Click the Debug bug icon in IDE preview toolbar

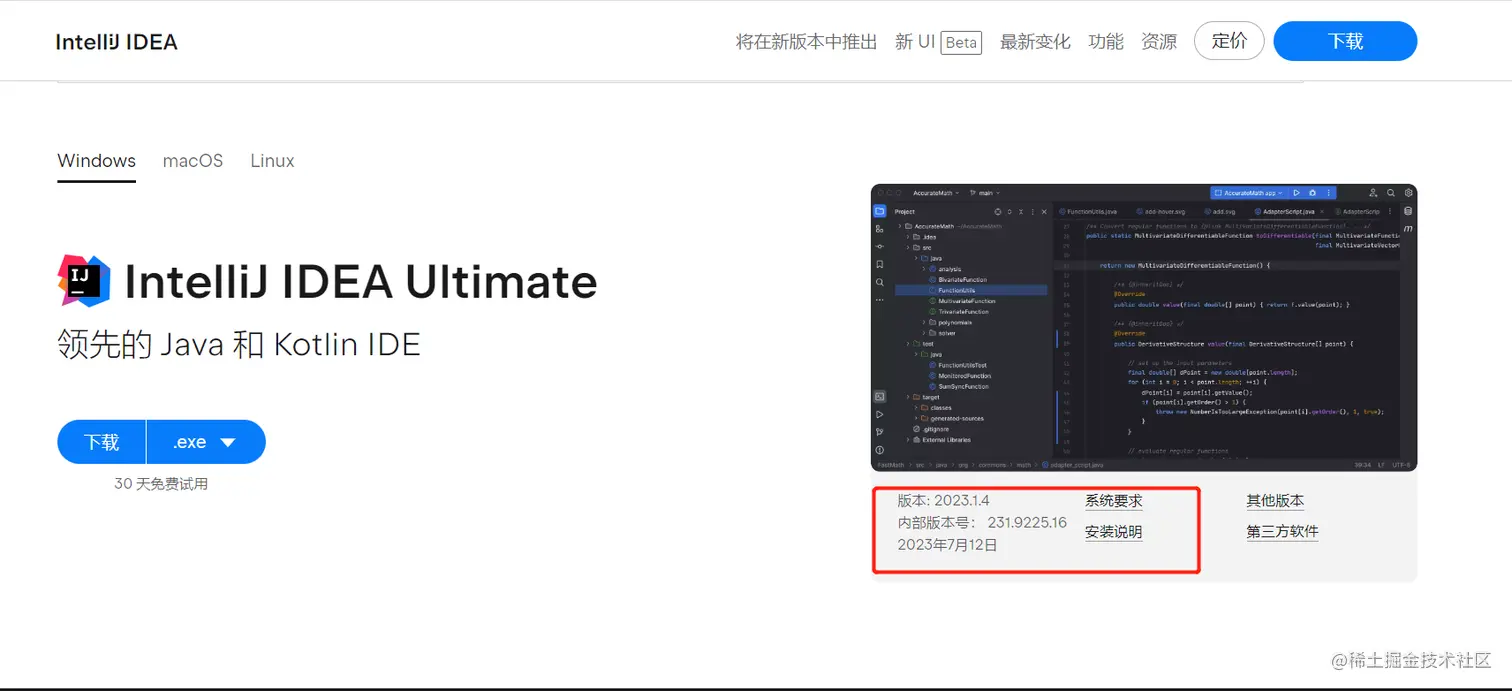pos(1312,193)
